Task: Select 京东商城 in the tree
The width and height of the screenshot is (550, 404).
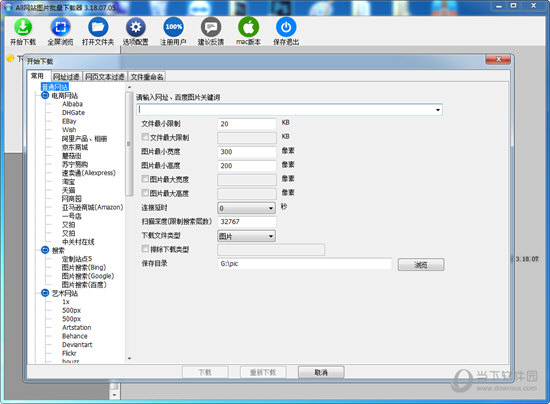Action: click(75, 147)
